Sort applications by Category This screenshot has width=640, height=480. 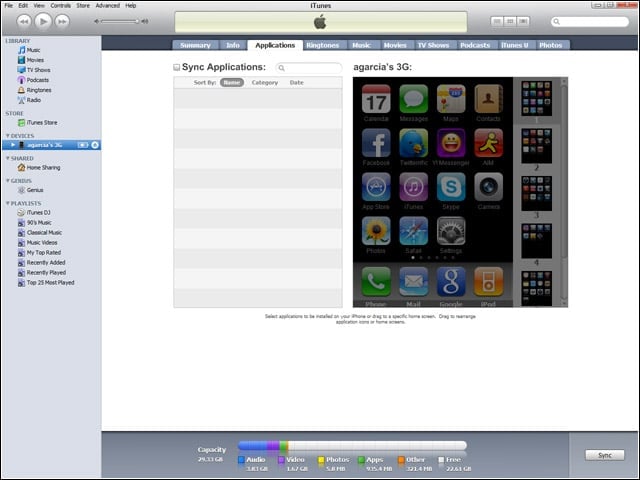(x=264, y=82)
